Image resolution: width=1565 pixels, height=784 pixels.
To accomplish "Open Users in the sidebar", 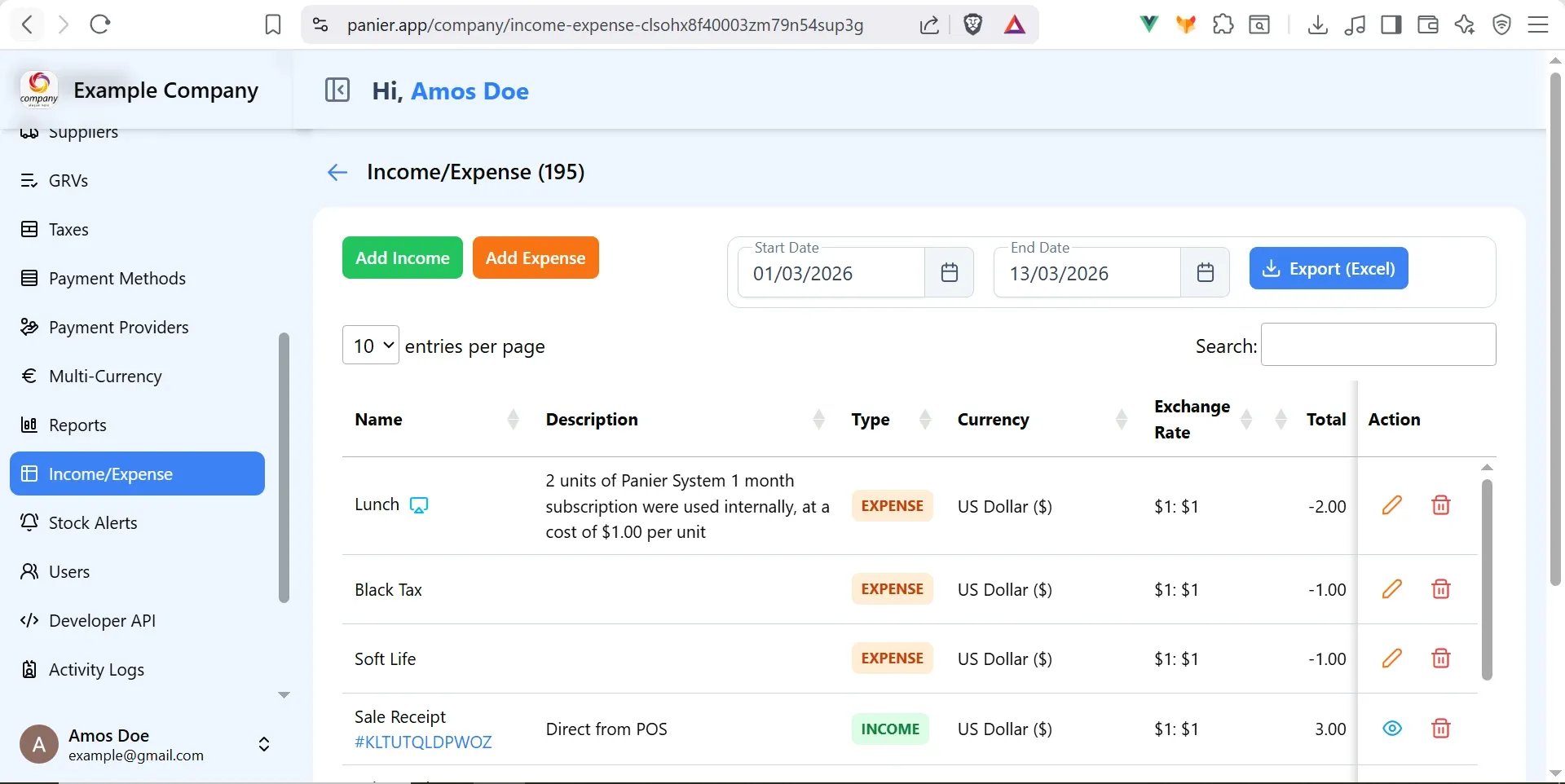I will (137, 572).
